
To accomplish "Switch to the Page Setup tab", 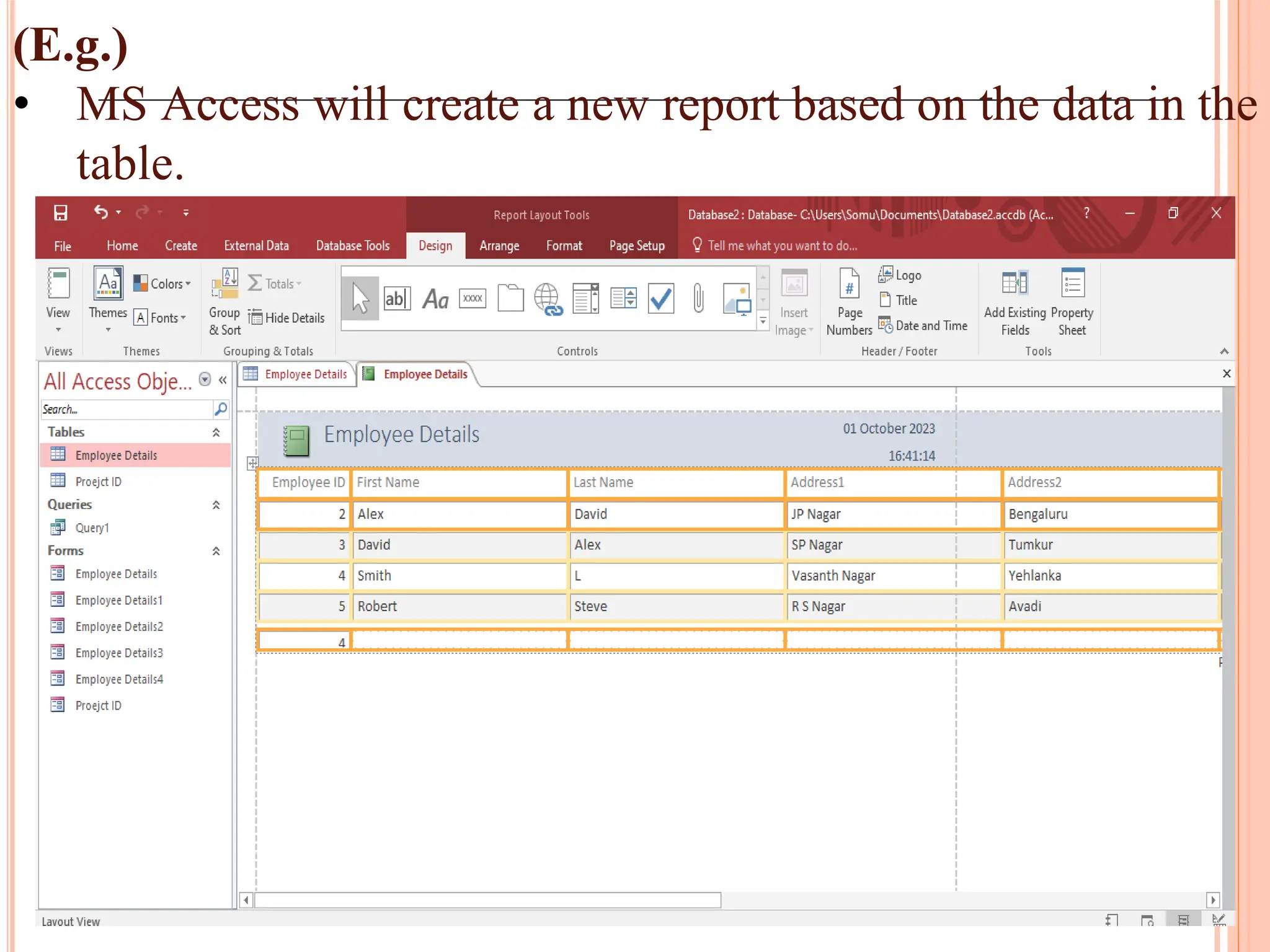I will click(x=637, y=246).
